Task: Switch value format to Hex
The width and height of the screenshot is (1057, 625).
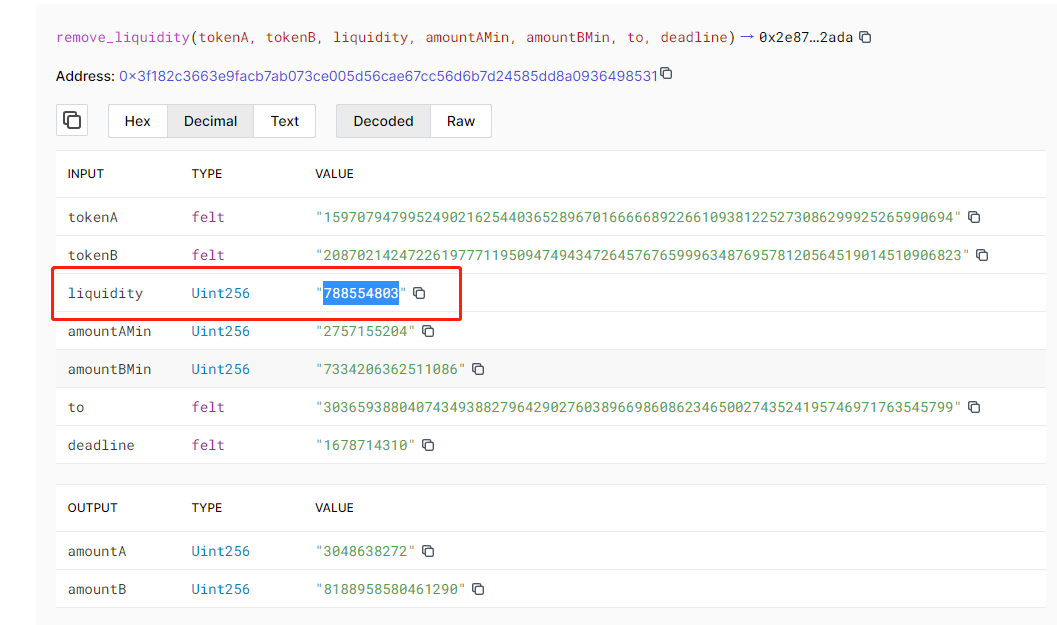Action: point(138,121)
